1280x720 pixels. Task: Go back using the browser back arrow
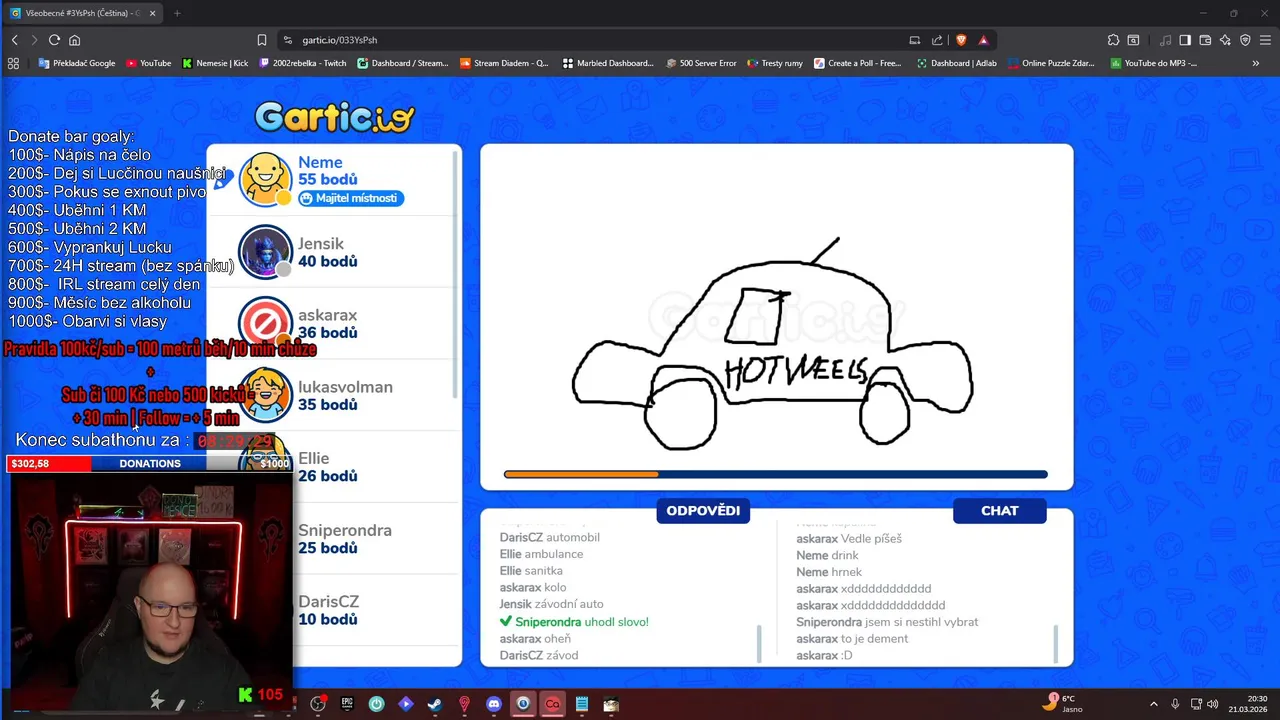pyautogui.click(x=14, y=40)
